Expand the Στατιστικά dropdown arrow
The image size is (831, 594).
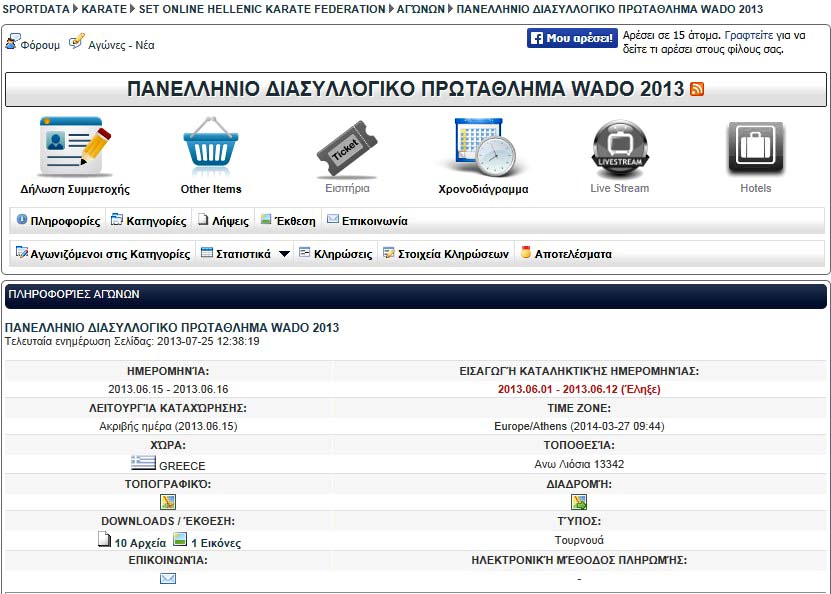pos(284,254)
